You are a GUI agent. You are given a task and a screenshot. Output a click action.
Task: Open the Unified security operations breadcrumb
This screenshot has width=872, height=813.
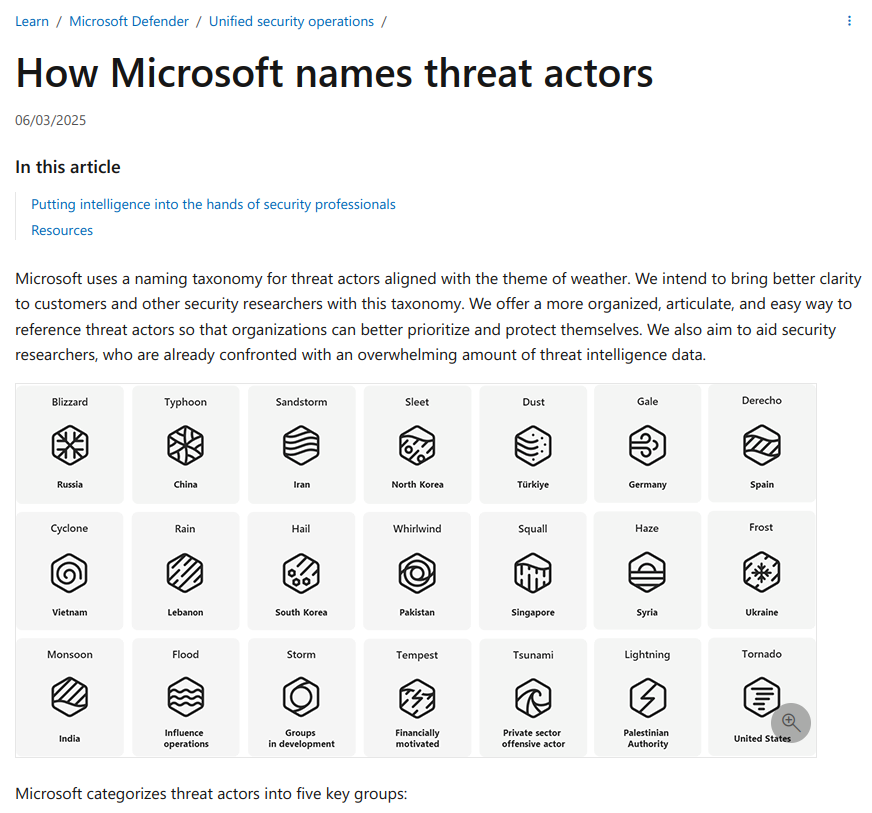coord(291,21)
